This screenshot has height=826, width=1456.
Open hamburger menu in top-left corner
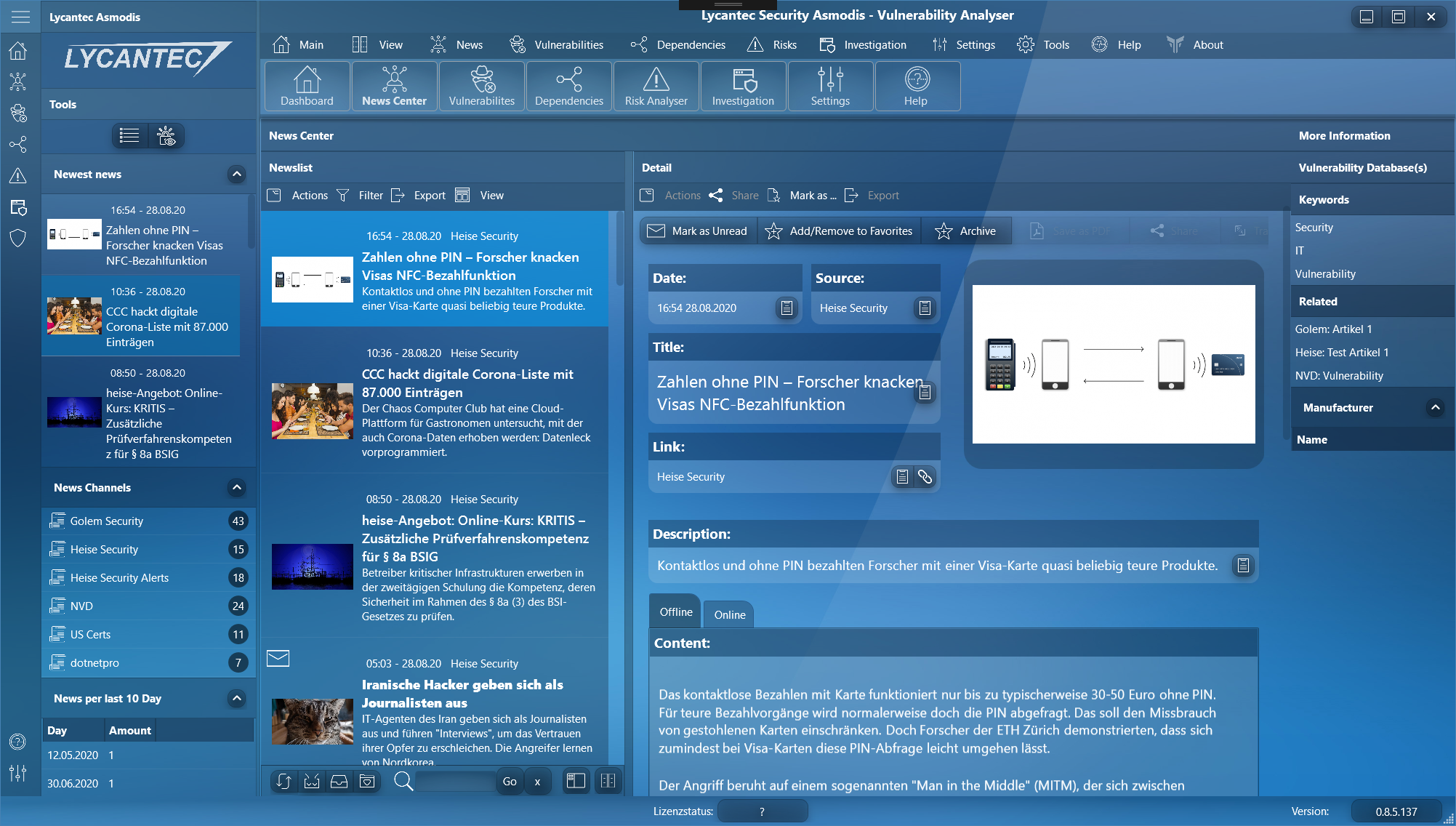20,16
